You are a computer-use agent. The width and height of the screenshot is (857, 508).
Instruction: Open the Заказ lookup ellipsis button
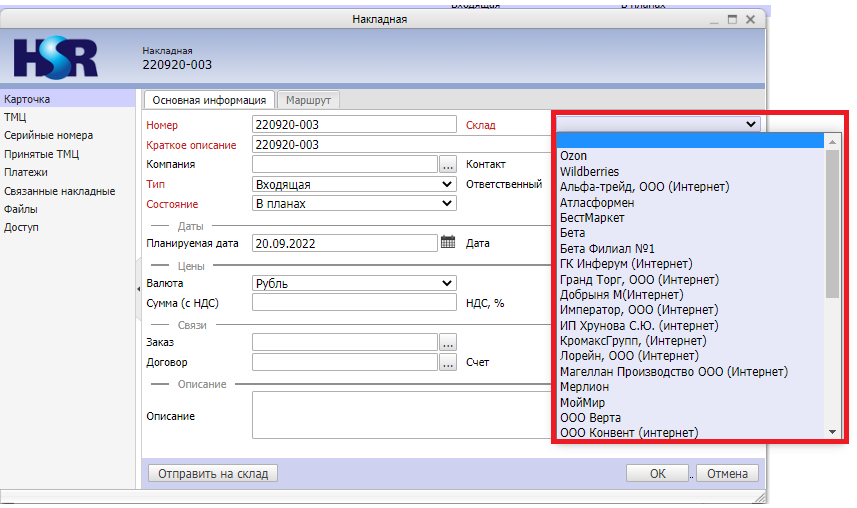[448, 342]
